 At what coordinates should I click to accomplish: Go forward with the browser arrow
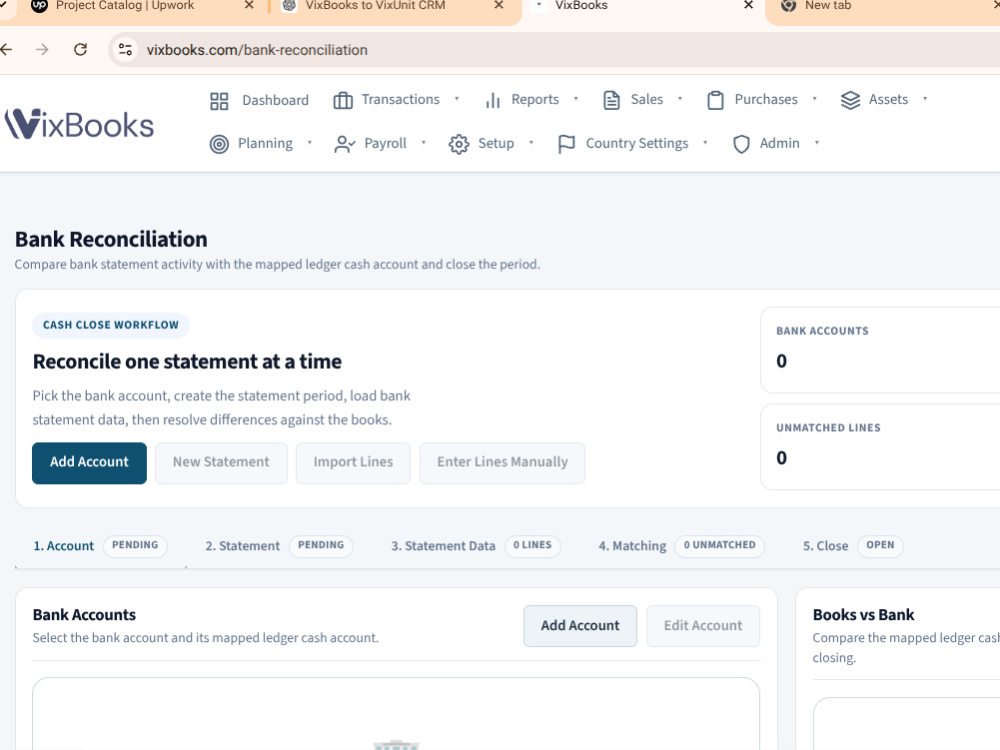tap(42, 49)
